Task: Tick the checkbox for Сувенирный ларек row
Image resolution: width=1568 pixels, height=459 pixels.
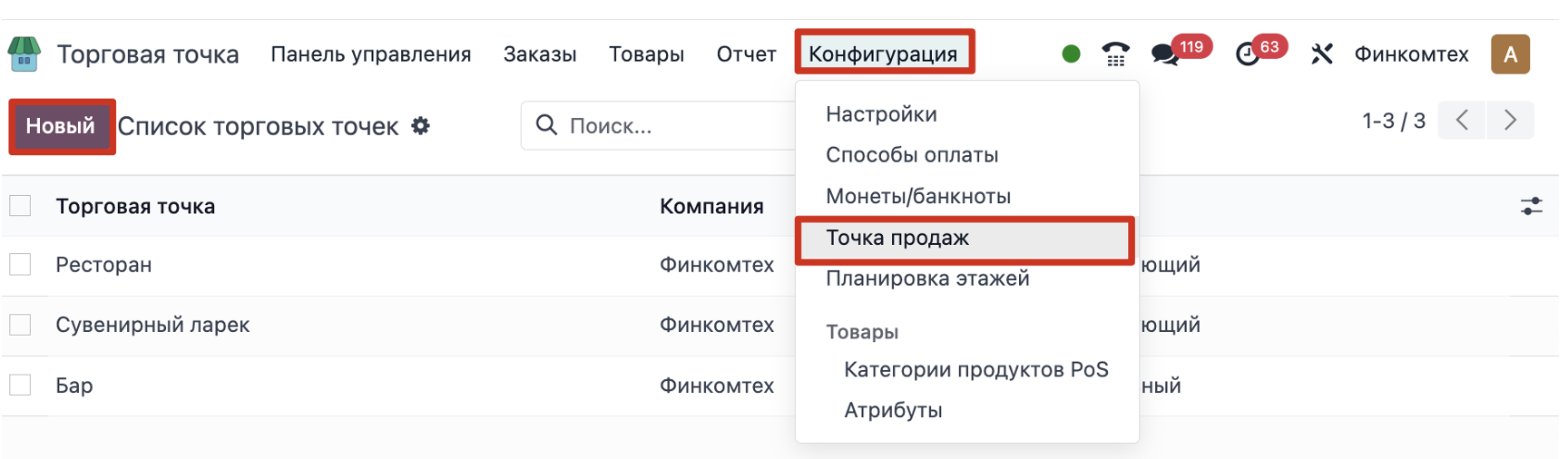Action: pos(20,325)
